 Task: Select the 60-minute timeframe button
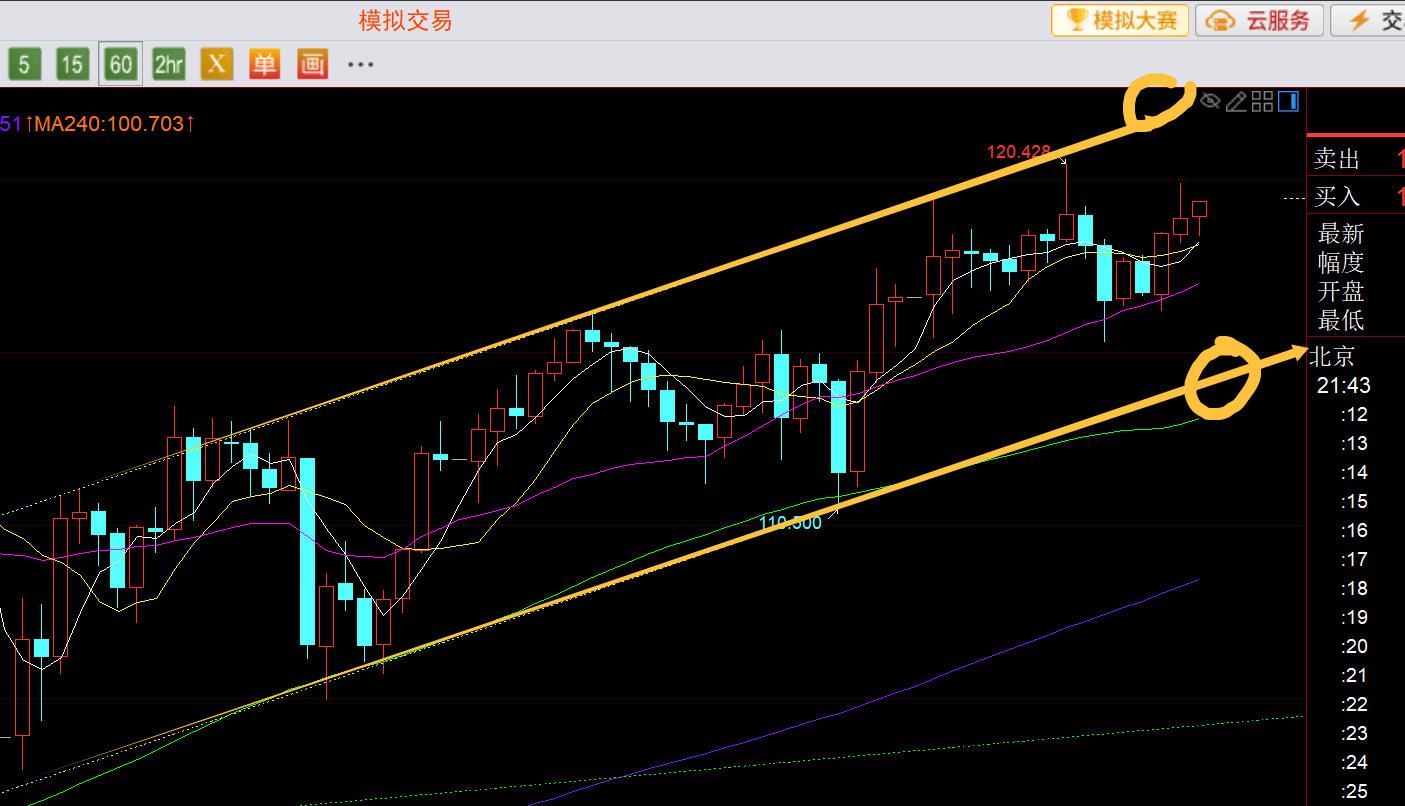pyautogui.click(x=120, y=66)
